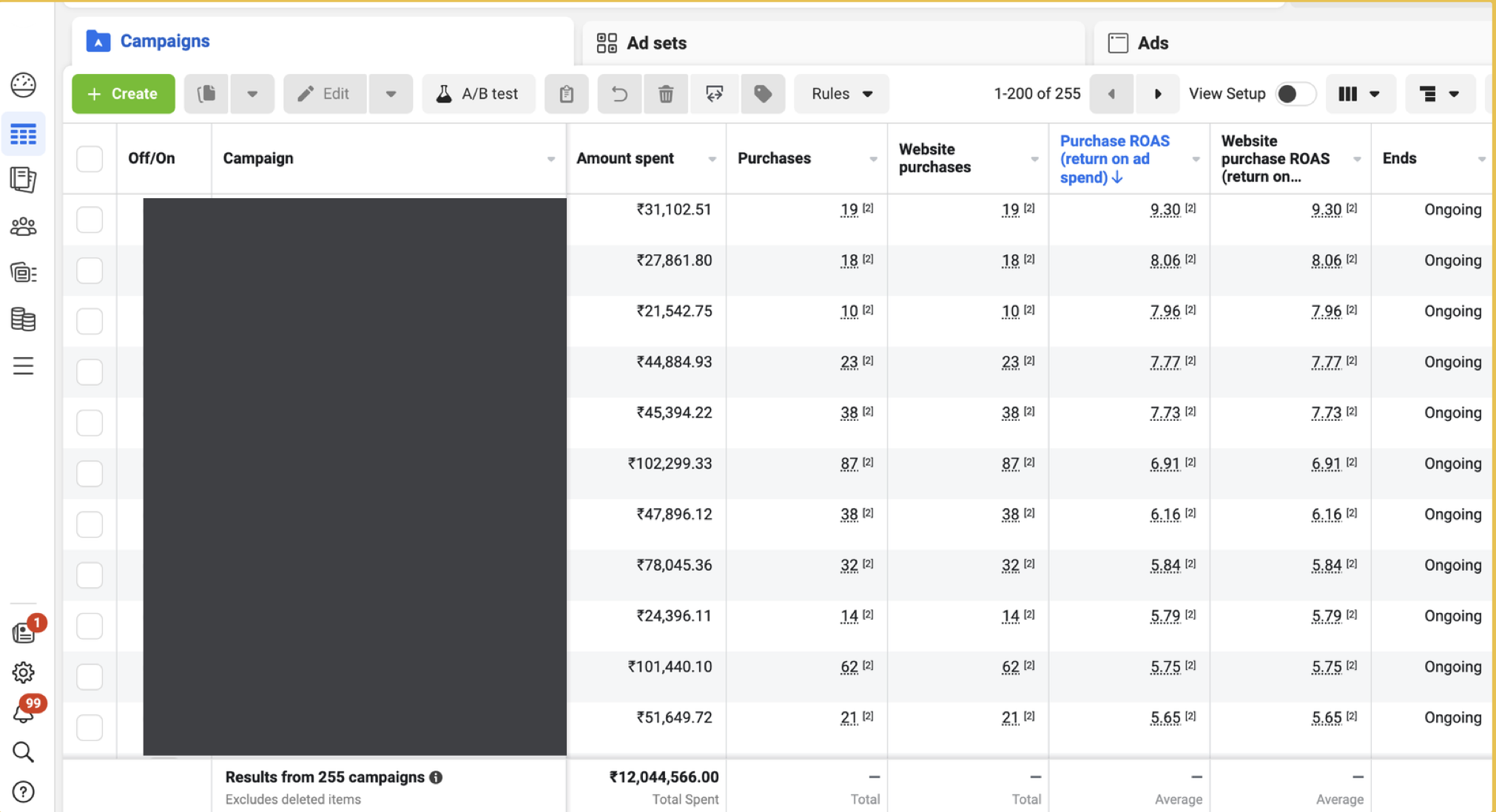This screenshot has height=812, width=1496.
Task: Open Account Overview gauge icon in sidebar
Action: (23, 85)
